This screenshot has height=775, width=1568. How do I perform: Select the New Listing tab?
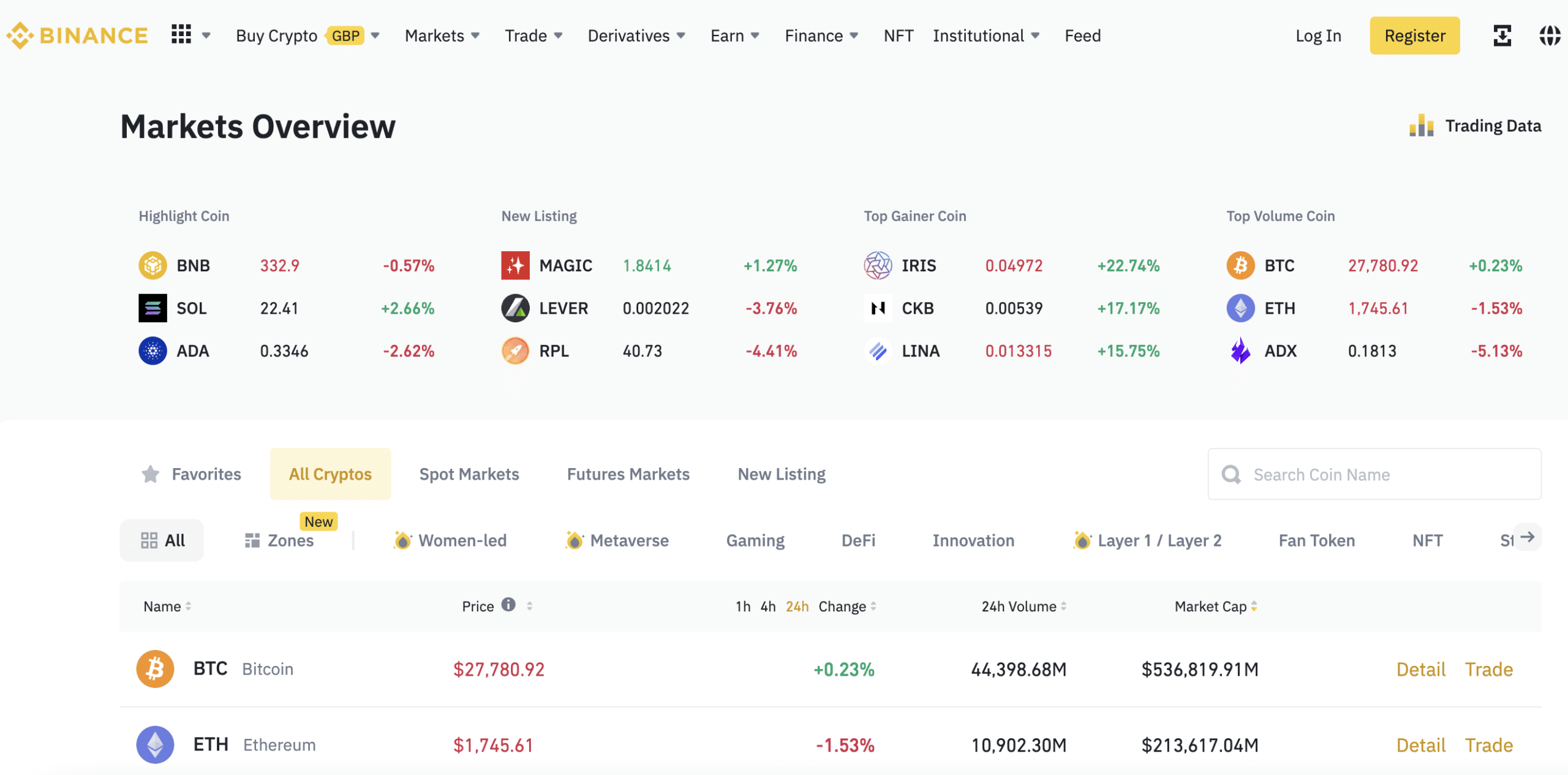(781, 473)
